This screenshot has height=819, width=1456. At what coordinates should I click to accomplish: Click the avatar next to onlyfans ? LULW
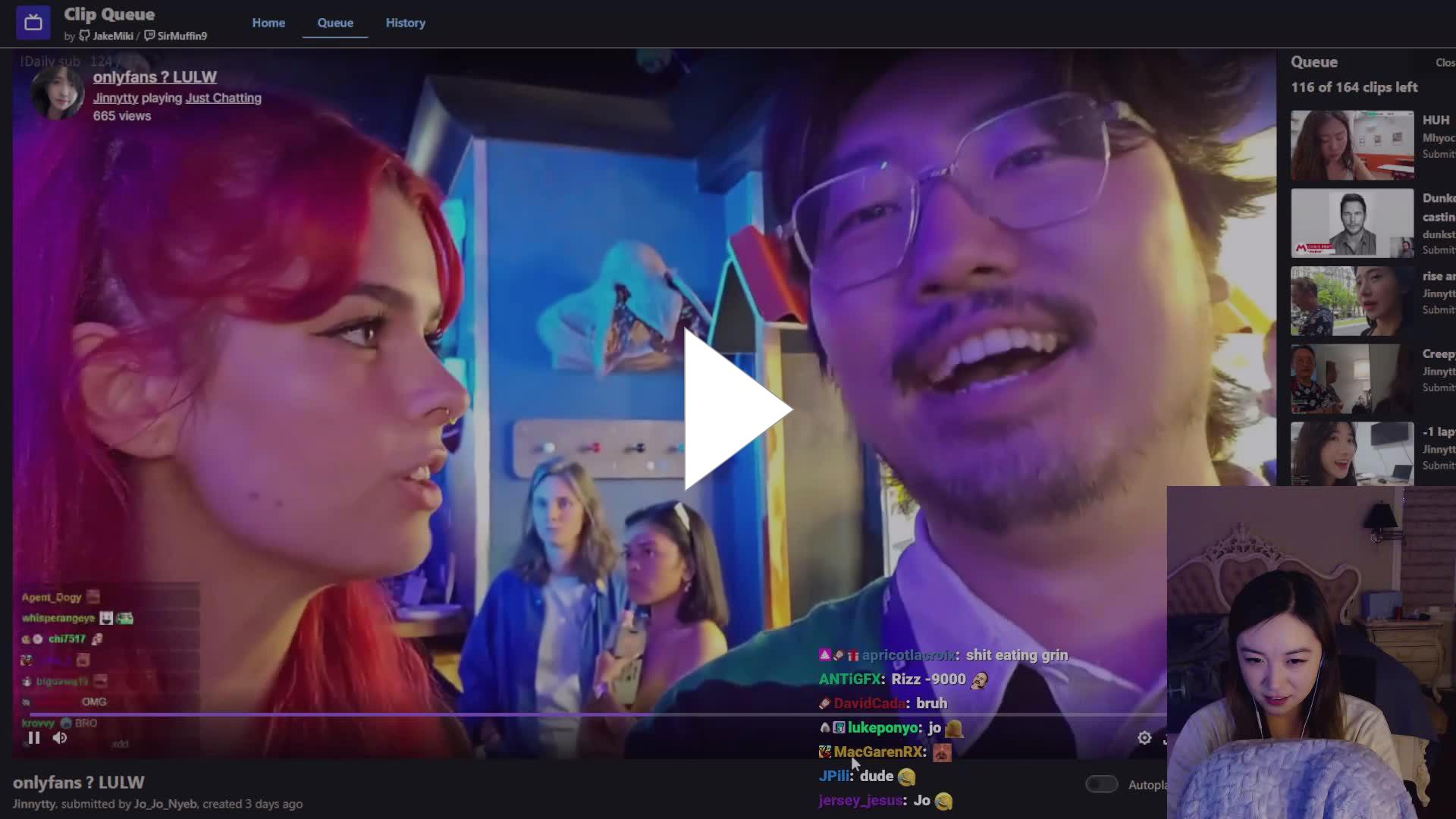57,93
